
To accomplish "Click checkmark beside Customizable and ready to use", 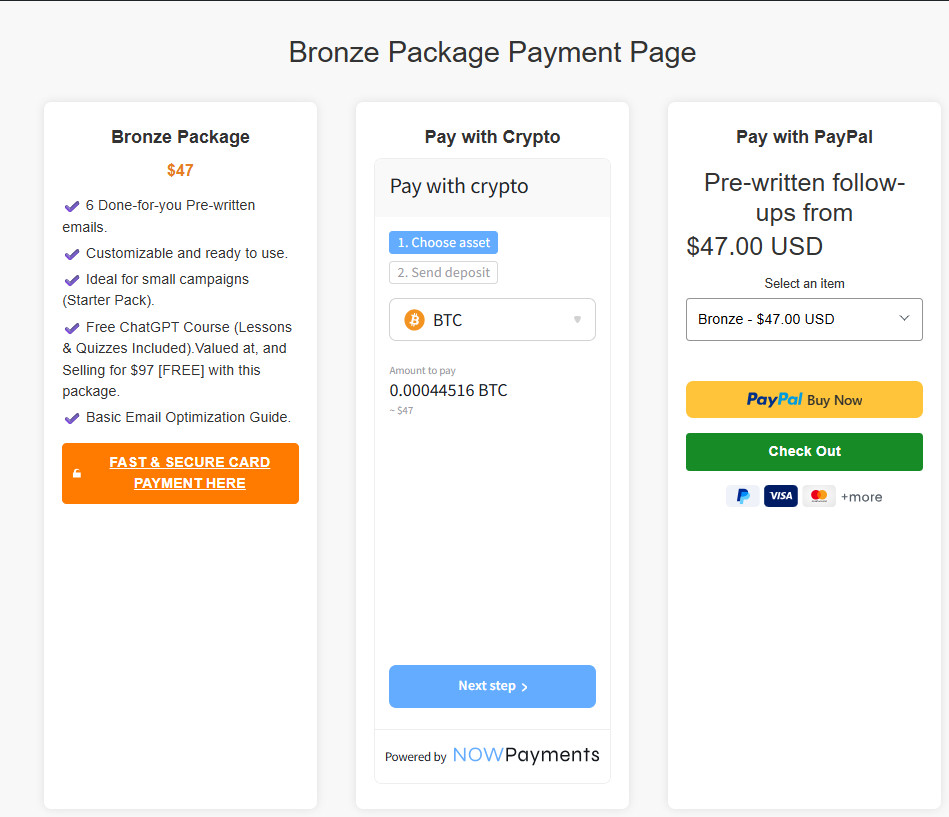I will [72, 254].
